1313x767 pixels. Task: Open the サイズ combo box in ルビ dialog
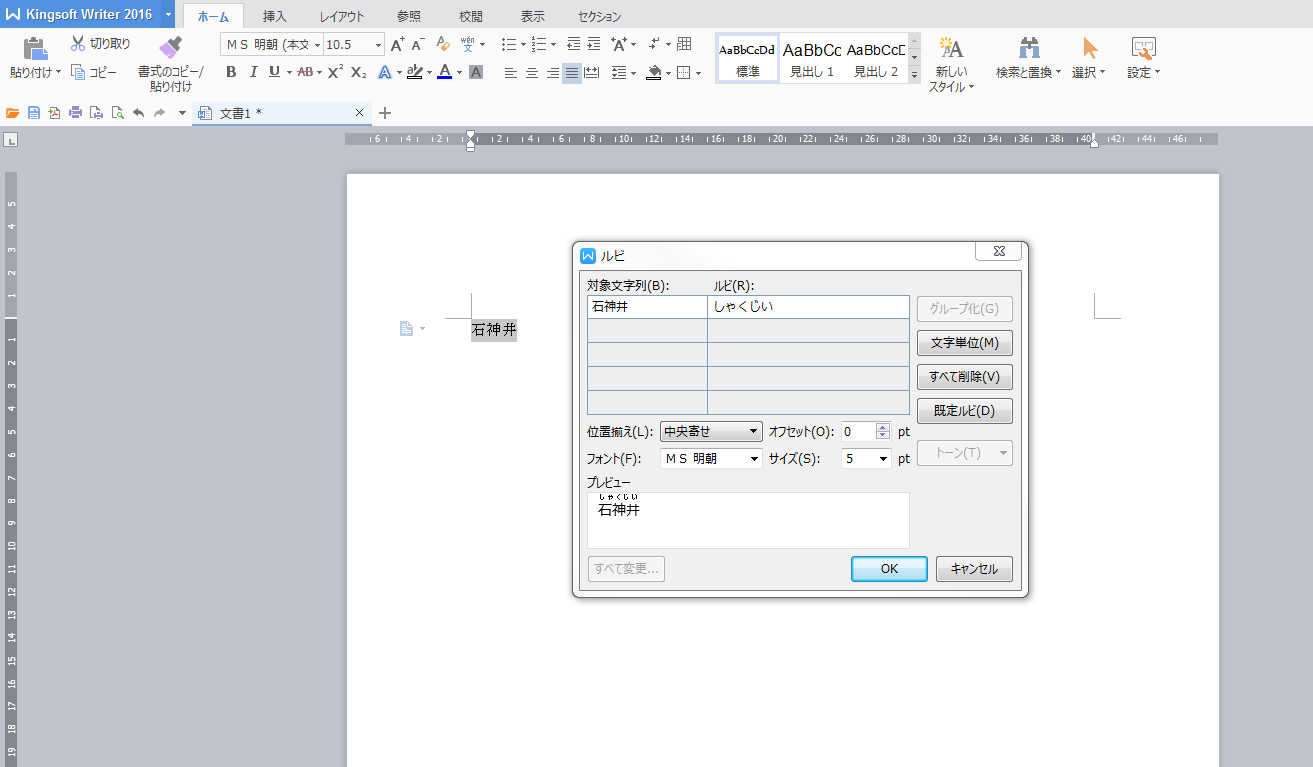pyautogui.click(x=866, y=458)
